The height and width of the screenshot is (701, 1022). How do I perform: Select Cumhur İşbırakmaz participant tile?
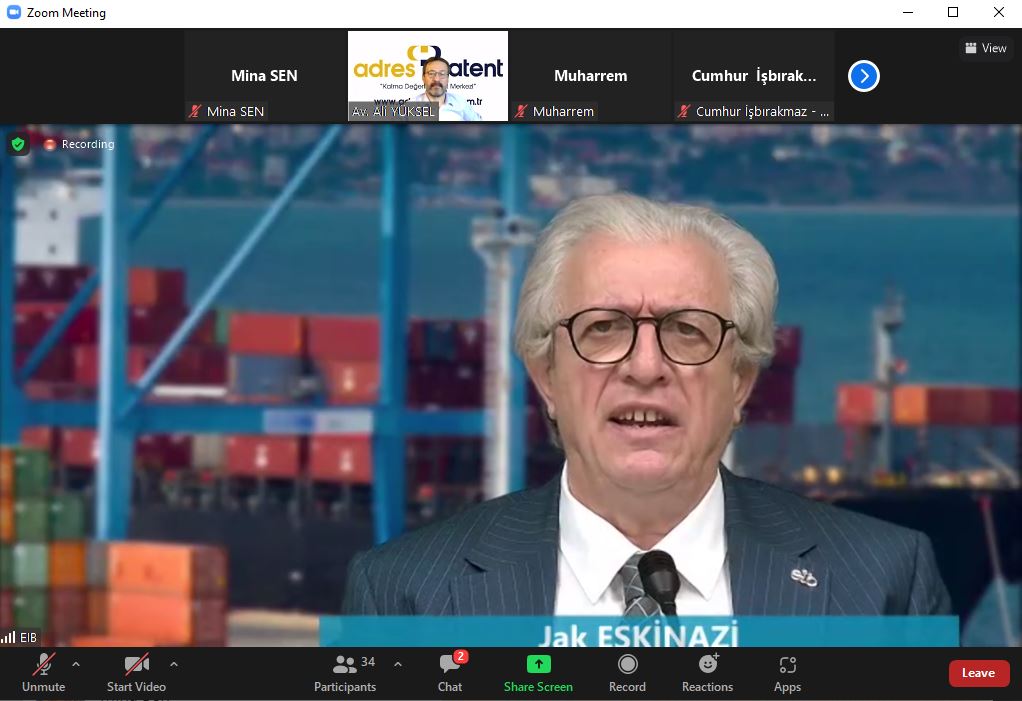click(753, 76)
